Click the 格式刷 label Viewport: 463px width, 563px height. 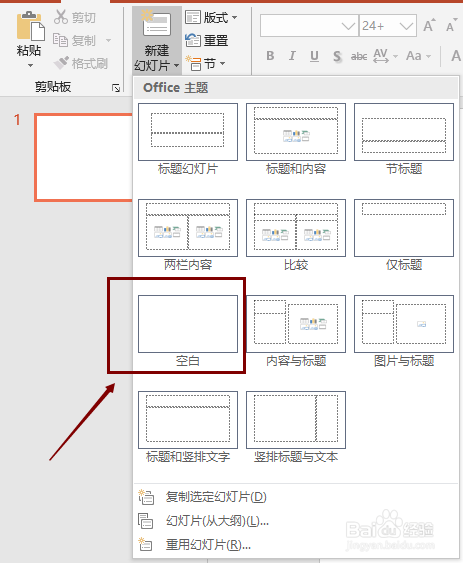89,64
